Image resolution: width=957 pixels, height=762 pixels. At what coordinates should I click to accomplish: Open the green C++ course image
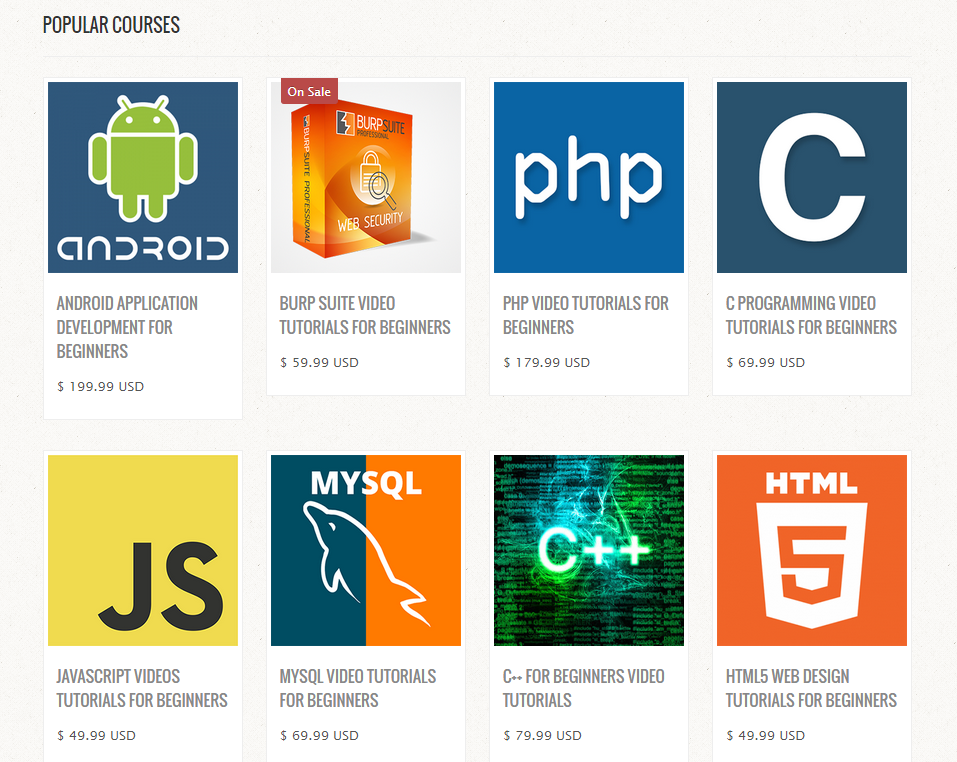(589, 550)
